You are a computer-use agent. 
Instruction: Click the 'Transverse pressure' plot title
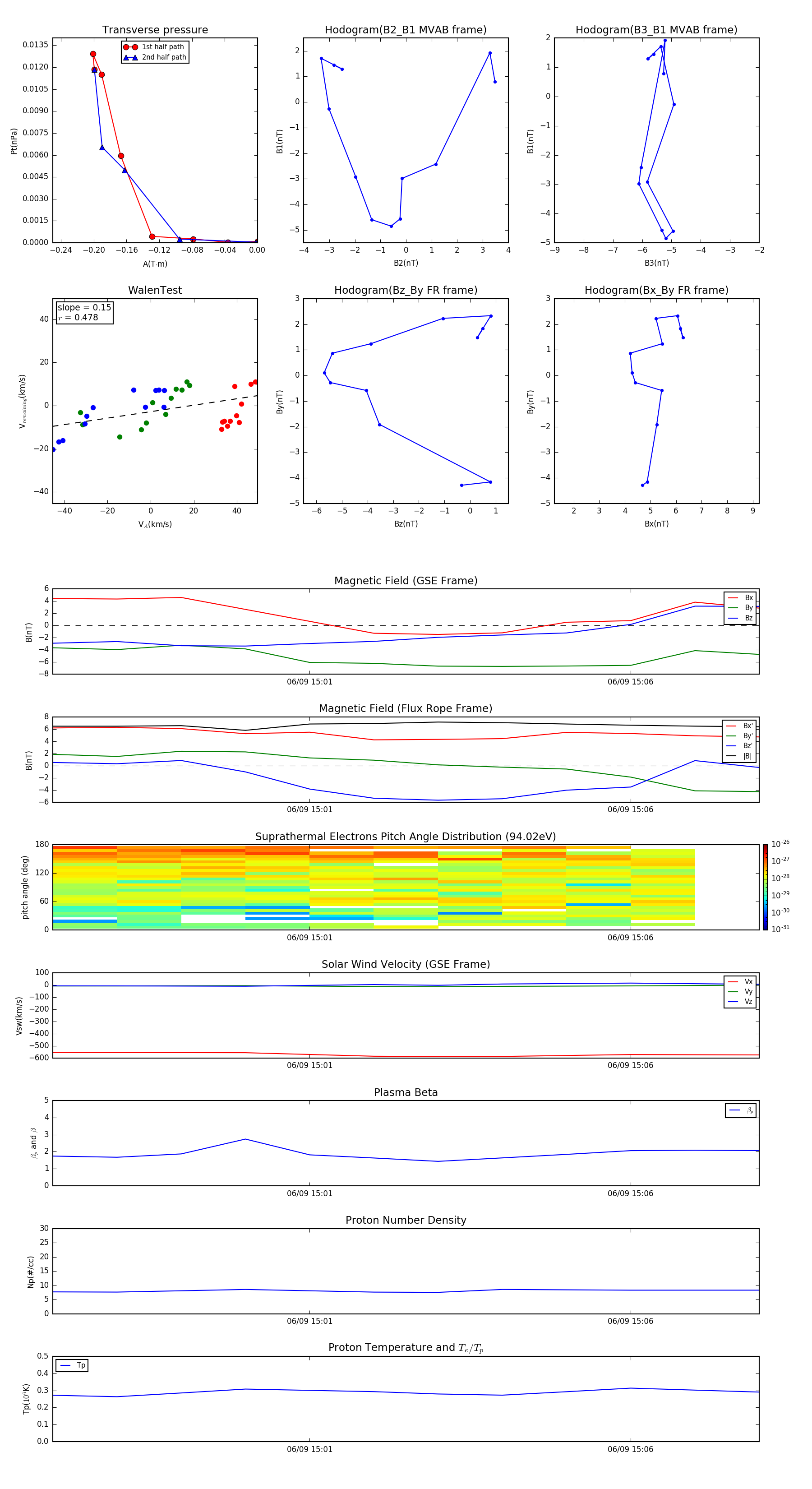click(155, 29)
